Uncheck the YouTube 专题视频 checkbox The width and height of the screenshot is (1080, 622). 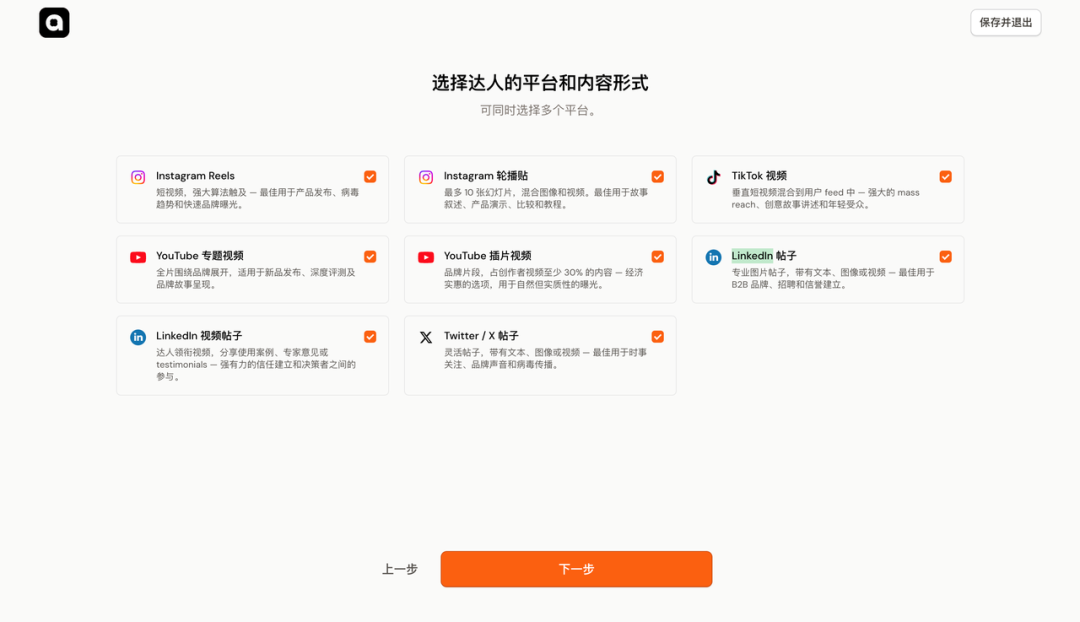click(370, 256)
